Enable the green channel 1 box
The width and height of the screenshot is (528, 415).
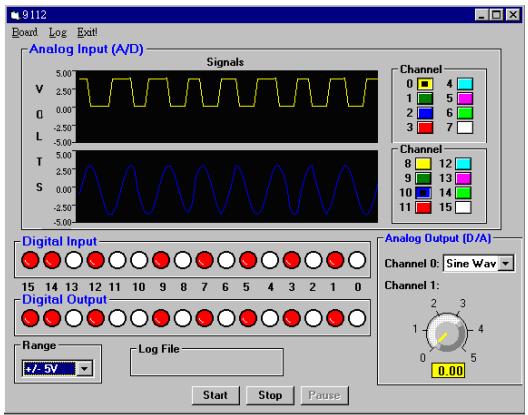(425, 98)
